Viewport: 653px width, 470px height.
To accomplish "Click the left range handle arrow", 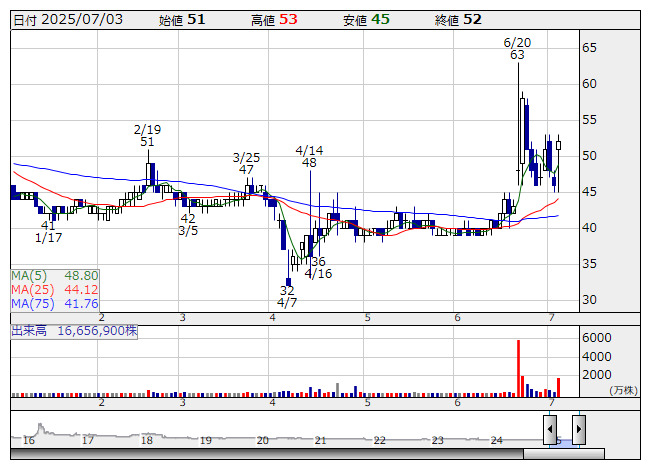I will 550,429.
